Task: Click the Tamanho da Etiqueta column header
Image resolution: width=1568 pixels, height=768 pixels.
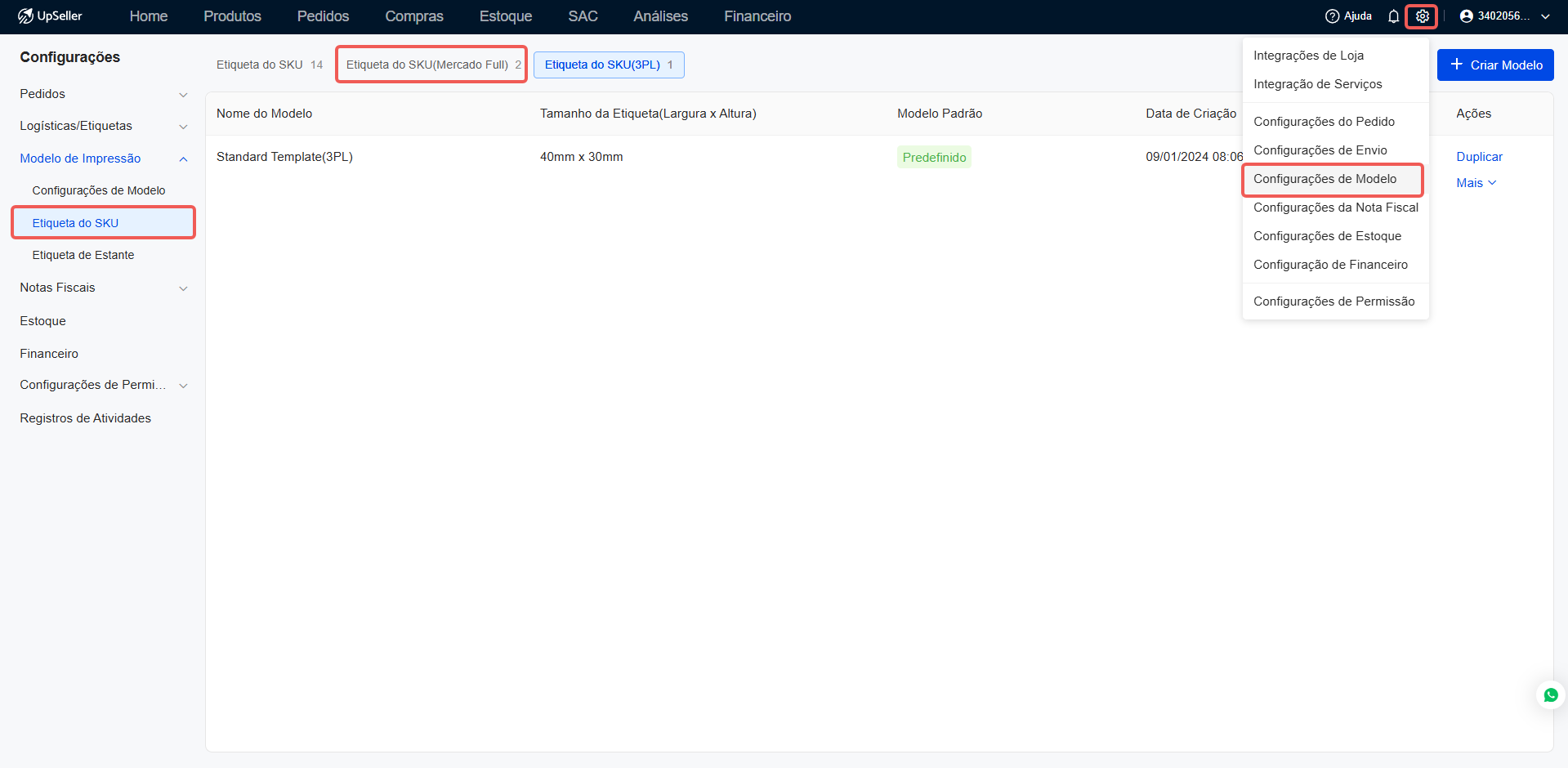Action: pyautogui.click(x=648, y=114)
